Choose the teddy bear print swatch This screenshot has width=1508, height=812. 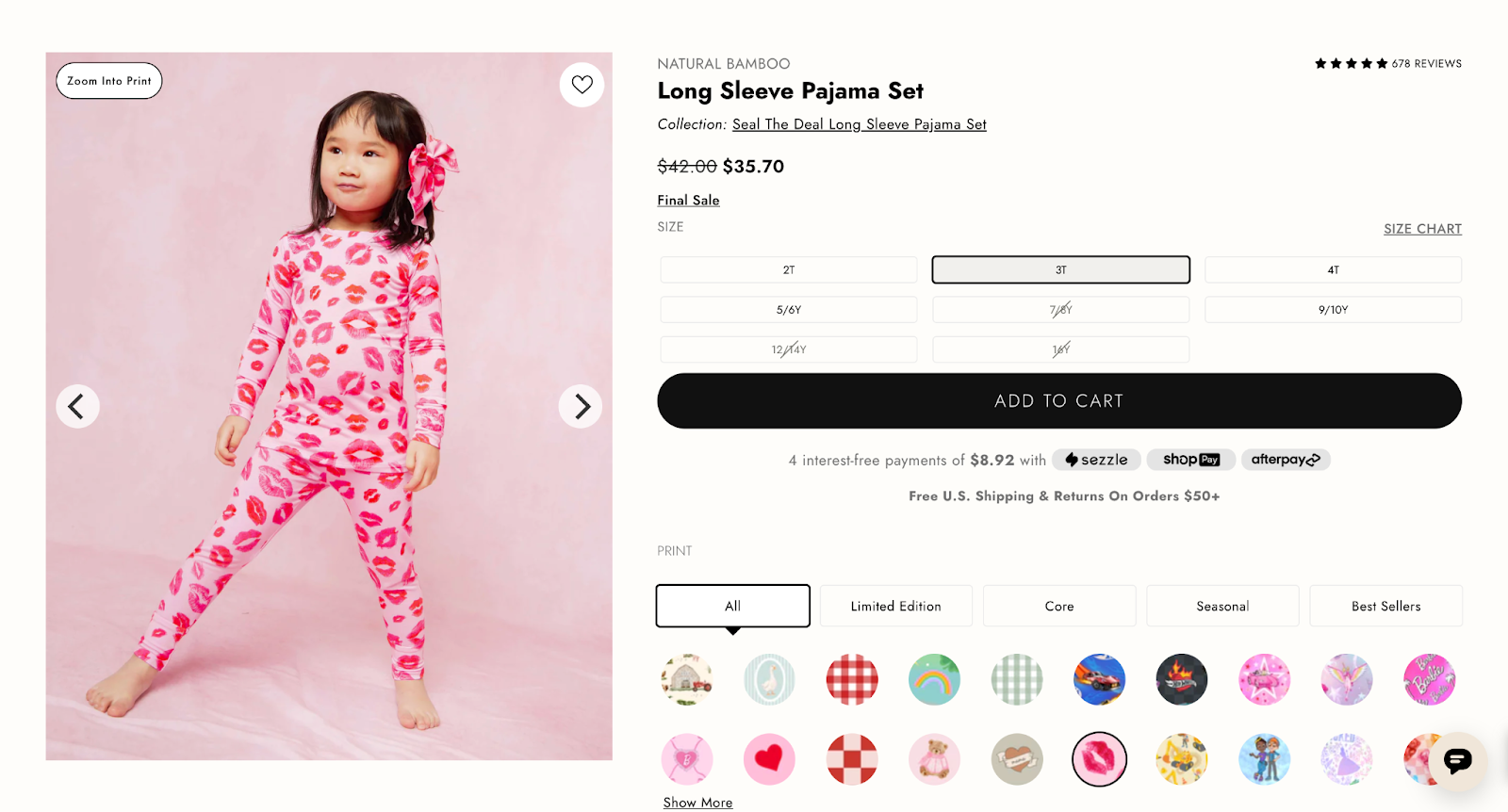point(934,759)
